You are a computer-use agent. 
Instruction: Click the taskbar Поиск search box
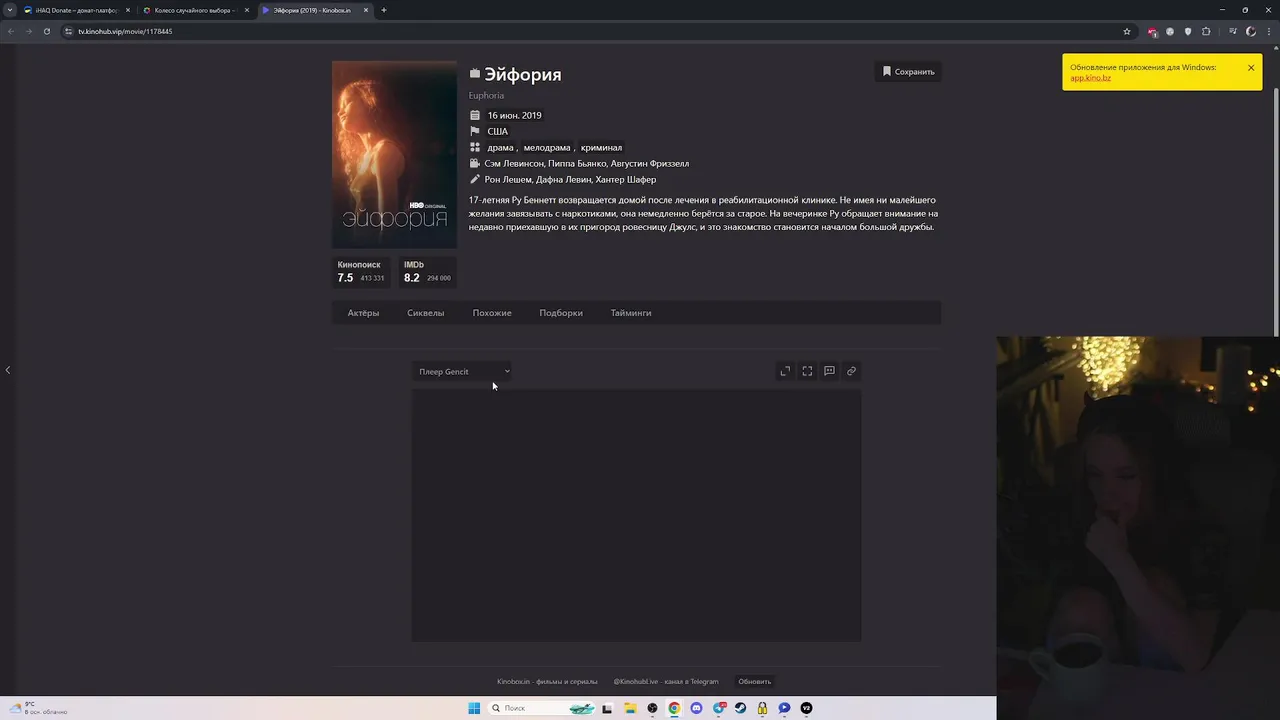point(541,708)
